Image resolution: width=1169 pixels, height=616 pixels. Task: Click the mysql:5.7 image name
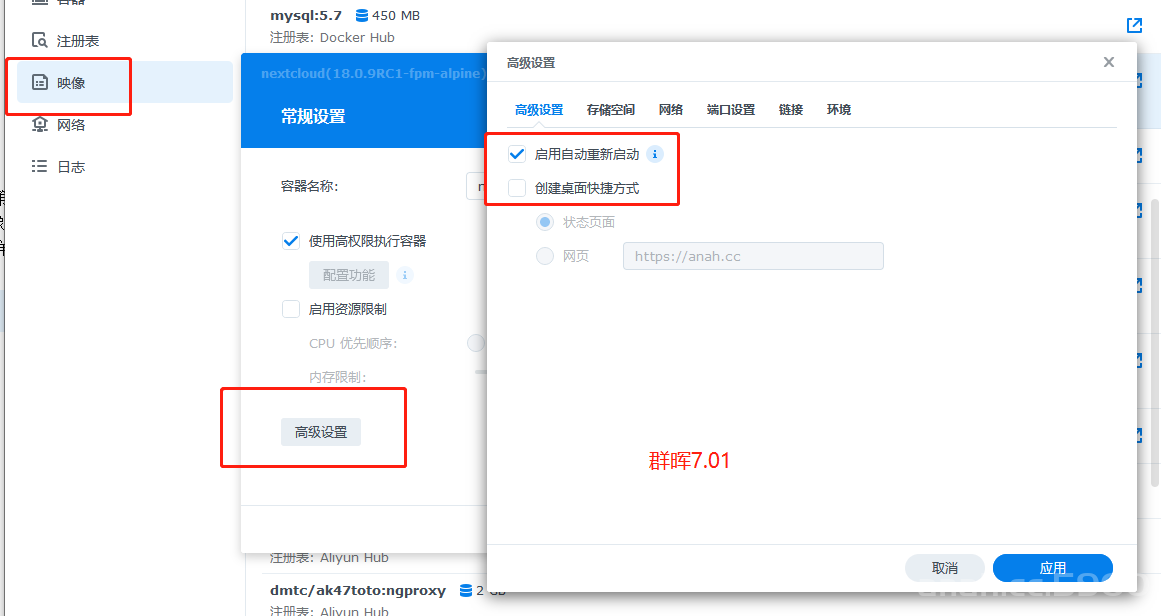(x=306, y=16)
